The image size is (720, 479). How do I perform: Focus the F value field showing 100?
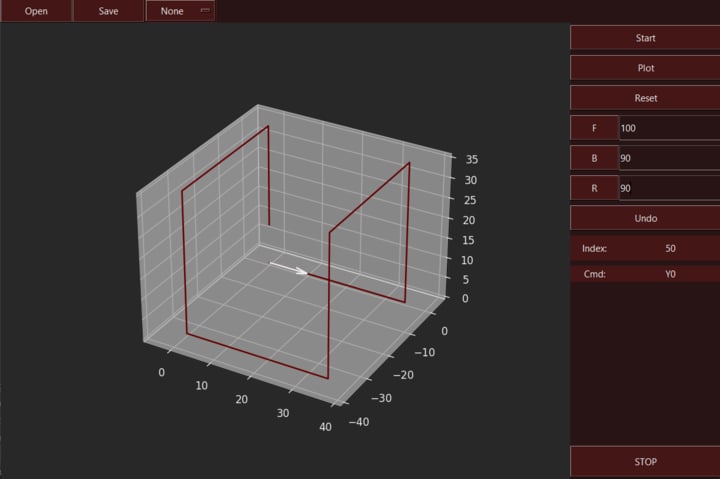point(668,128)
